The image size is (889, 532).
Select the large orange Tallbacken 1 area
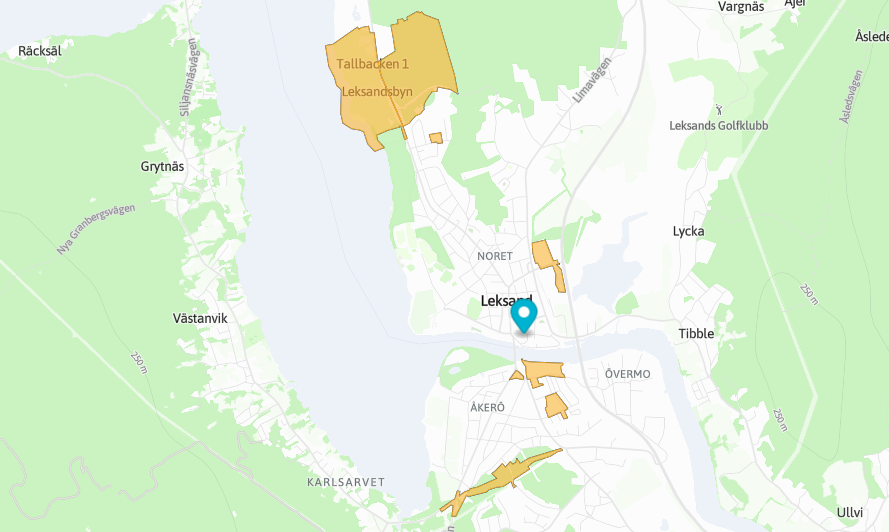coord(391,79)
